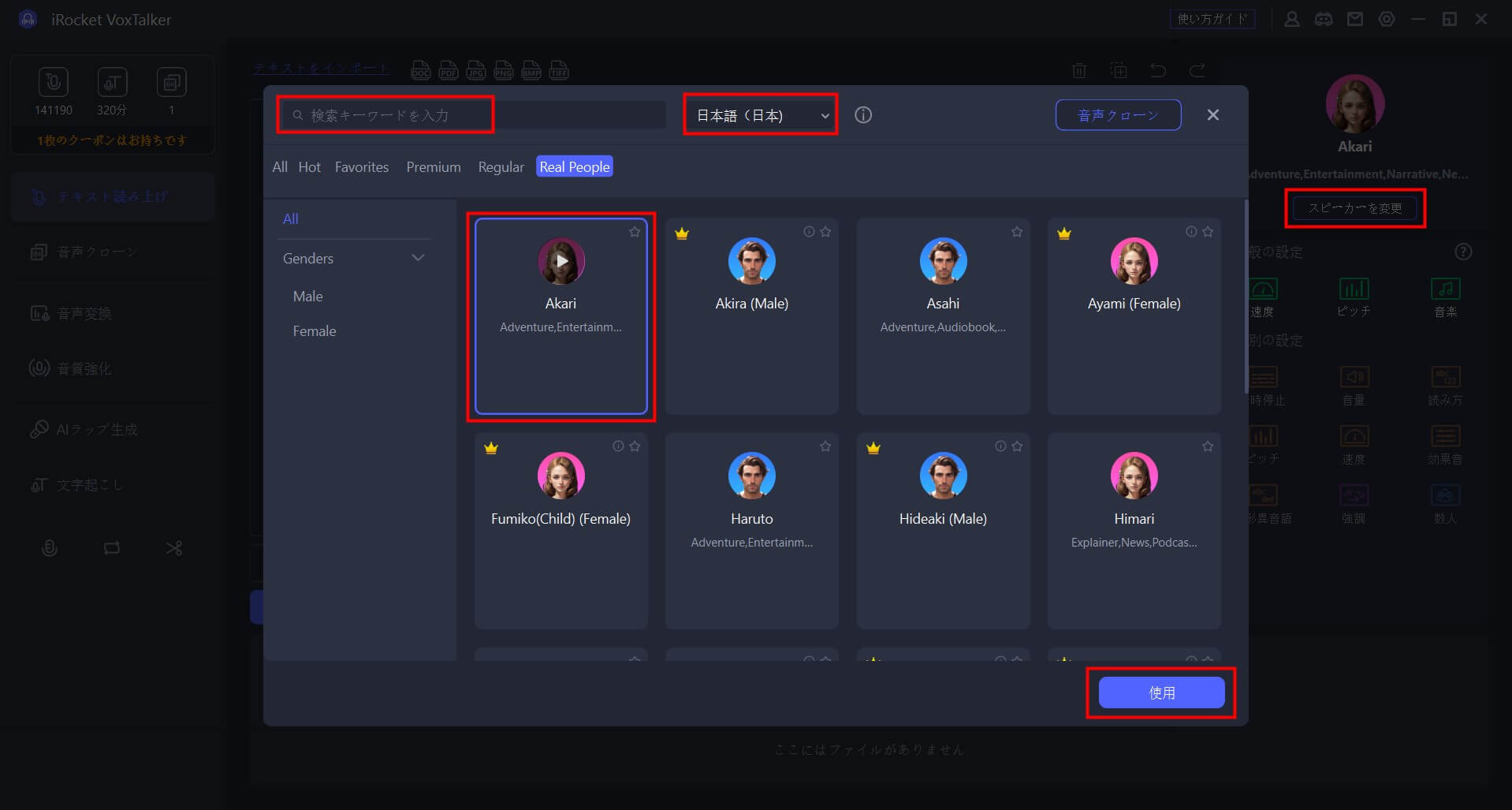Click the voice list scrollbar
Screen dimensions: 1512x810
[x=1246, y=297]
